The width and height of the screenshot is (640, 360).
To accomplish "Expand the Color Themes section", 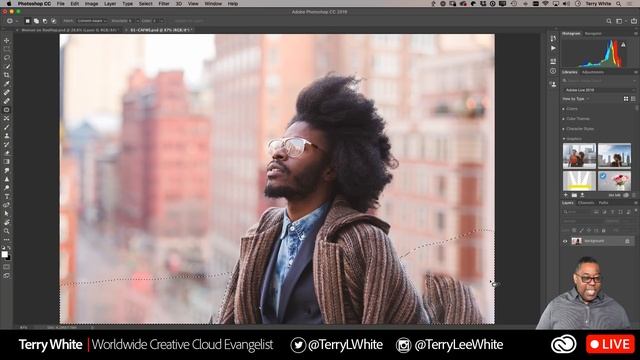I will tap(564, 119).
